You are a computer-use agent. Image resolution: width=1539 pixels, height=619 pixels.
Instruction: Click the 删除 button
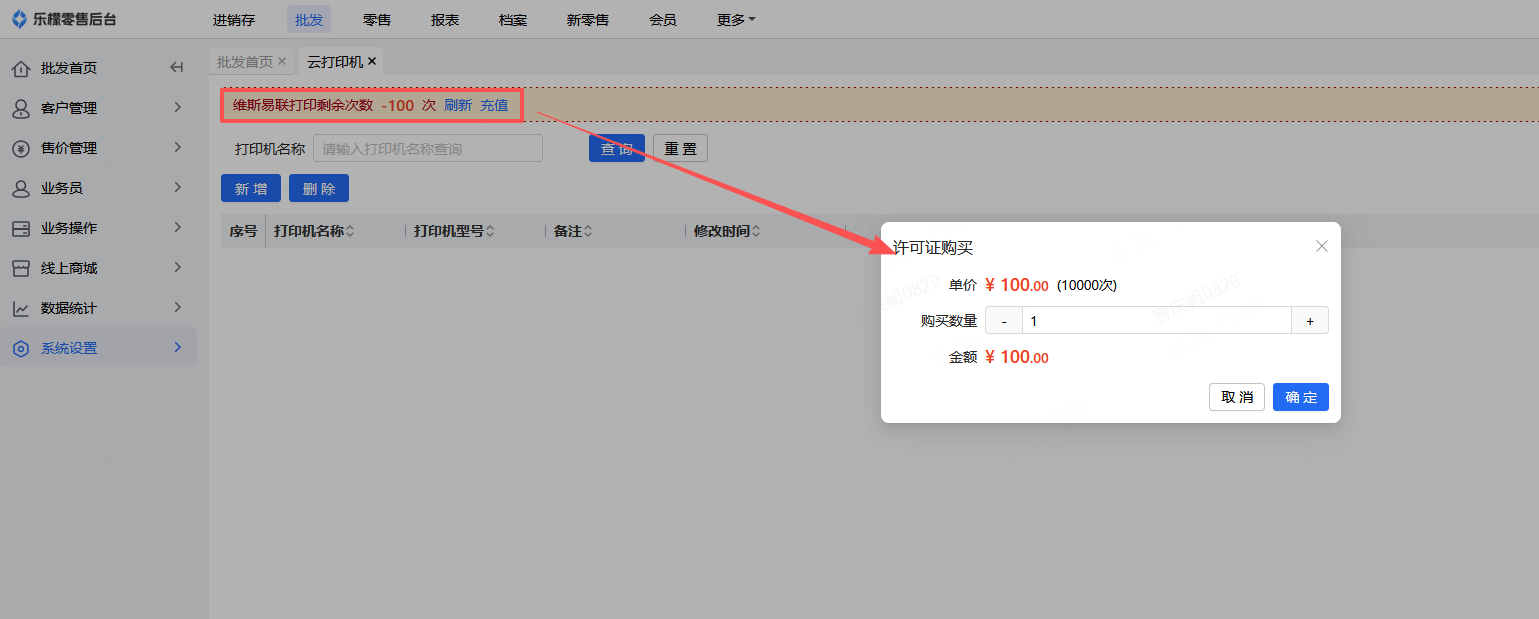coord(319,188)
